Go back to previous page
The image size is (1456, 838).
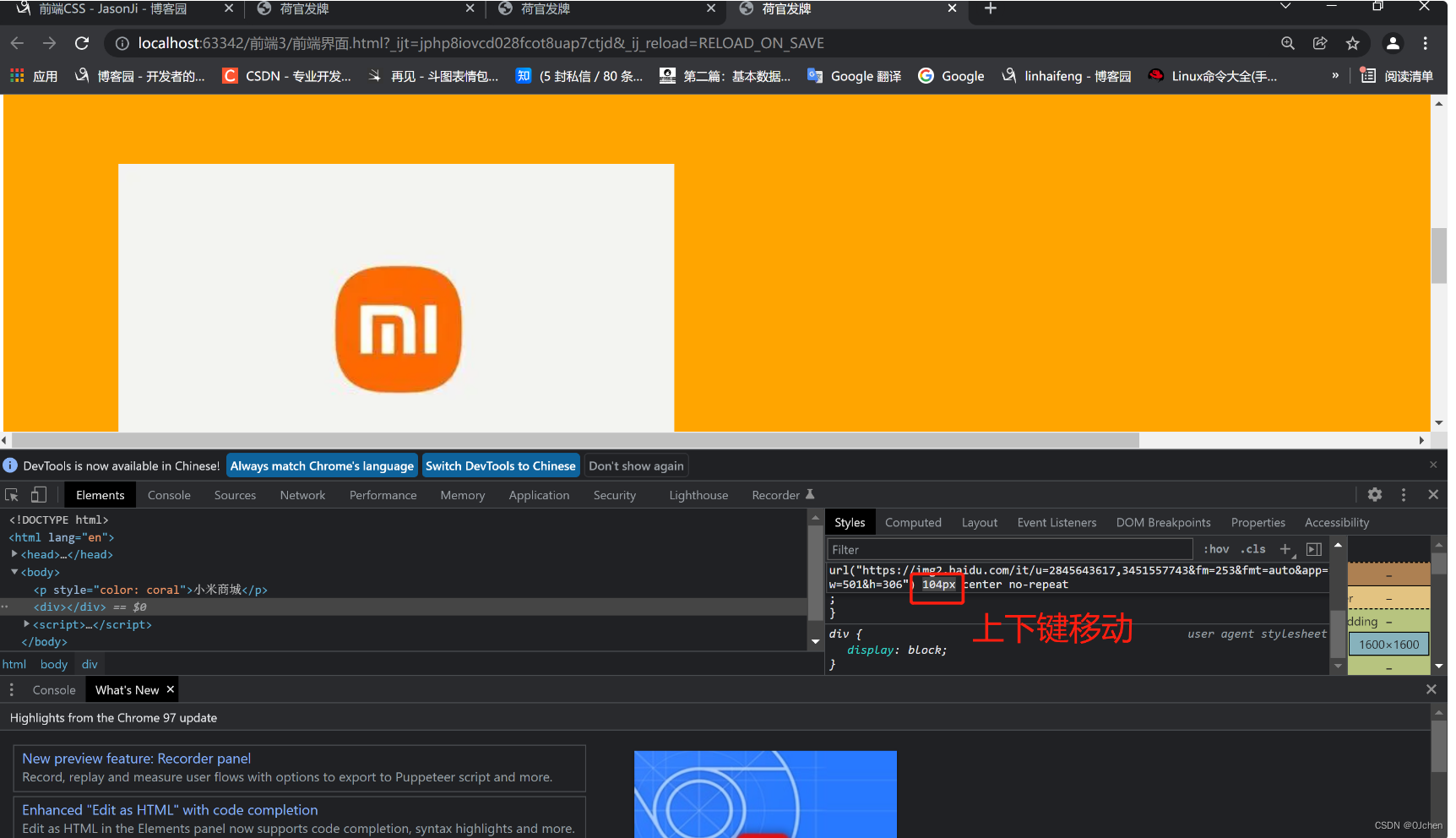(17, 43)
